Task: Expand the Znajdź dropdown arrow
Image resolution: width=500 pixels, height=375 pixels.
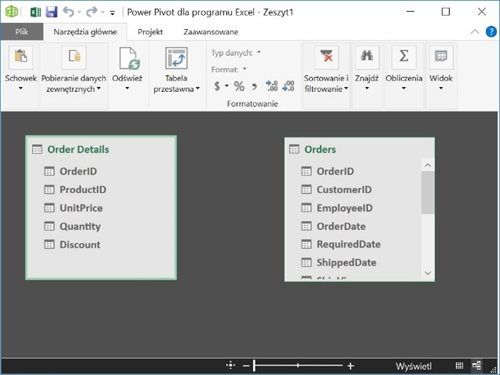Action: (367, 88)
